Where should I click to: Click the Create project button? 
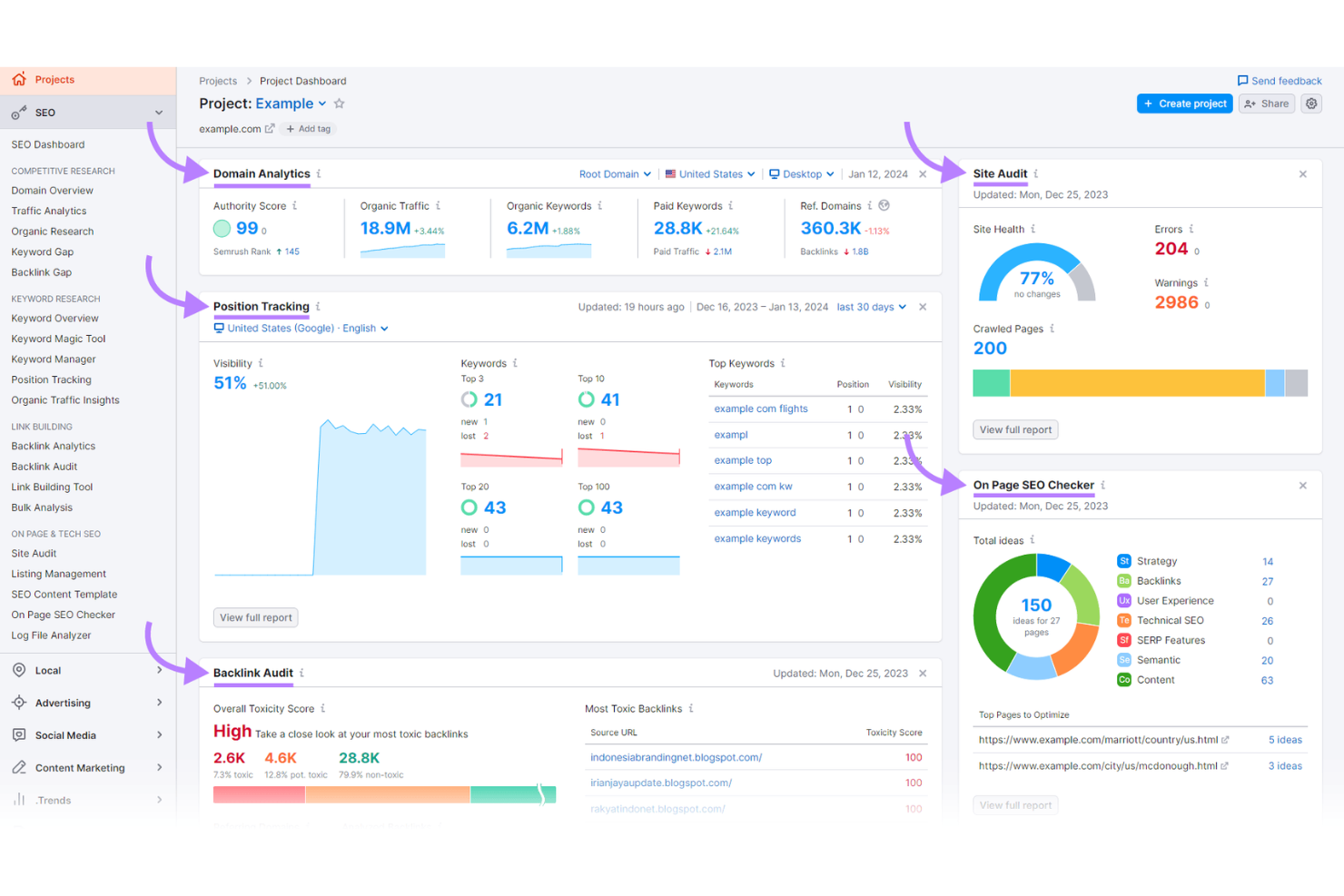(x=1185, y=103)
